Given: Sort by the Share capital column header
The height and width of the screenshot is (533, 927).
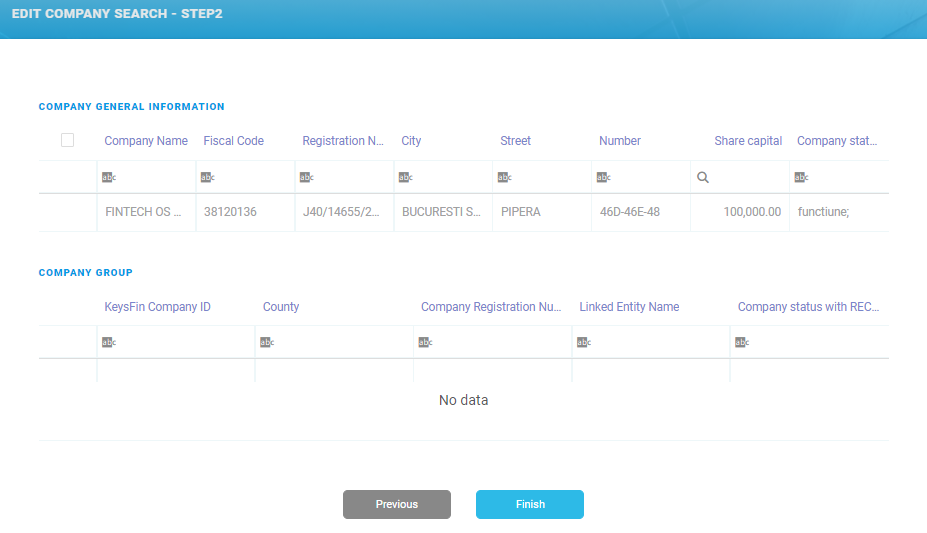Looking at the screenshot, I should pyautogui.click(x=747, y=141).
